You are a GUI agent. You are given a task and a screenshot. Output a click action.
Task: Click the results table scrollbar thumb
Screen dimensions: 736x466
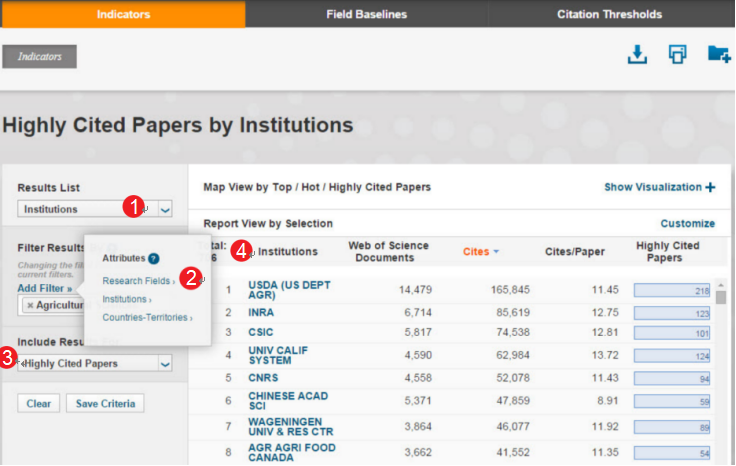[x=721, y=298]
